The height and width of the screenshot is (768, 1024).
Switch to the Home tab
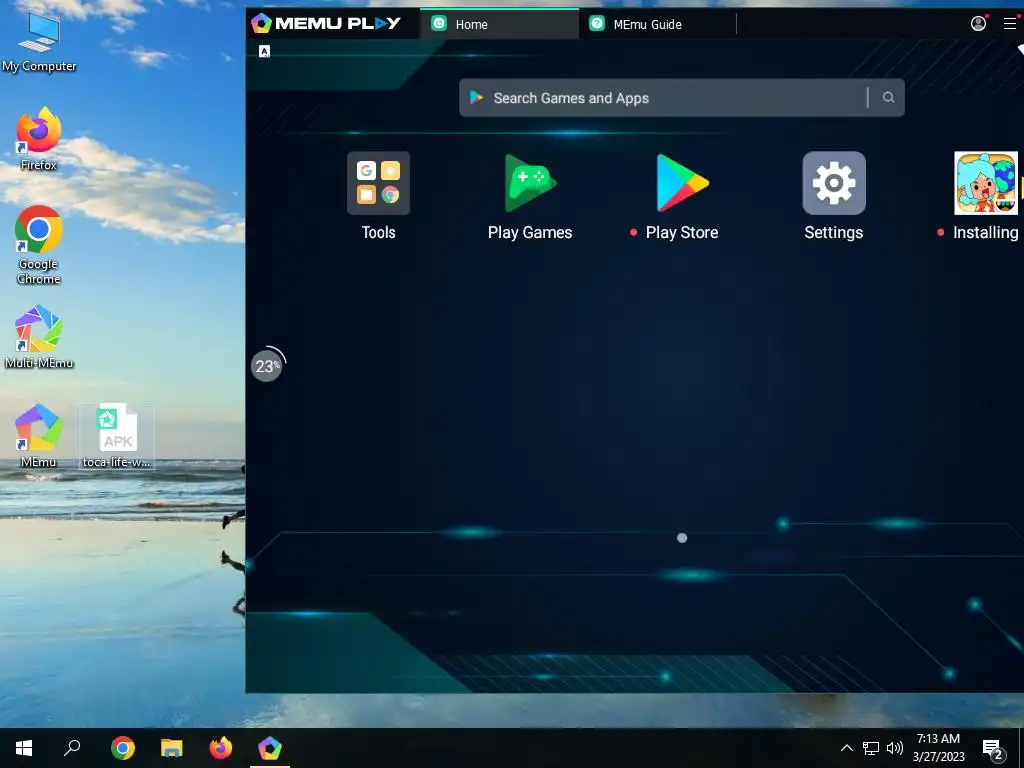click(x=499, y=24)
